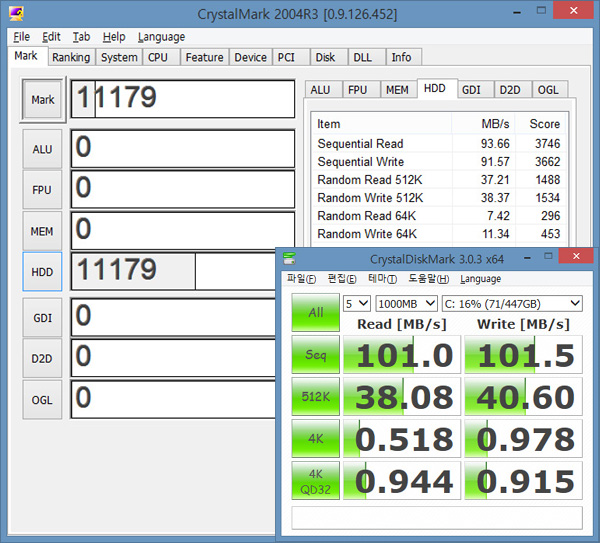Run the HDD benchmark button
The width and height of the screenshot is (600, 543).
click(42, 272)
